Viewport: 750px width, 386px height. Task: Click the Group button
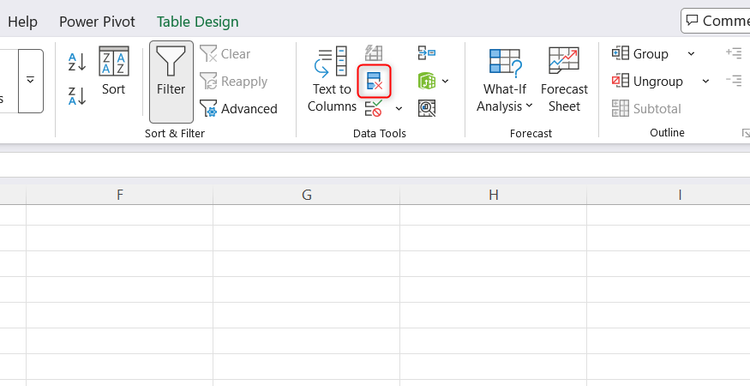(640, 54)
